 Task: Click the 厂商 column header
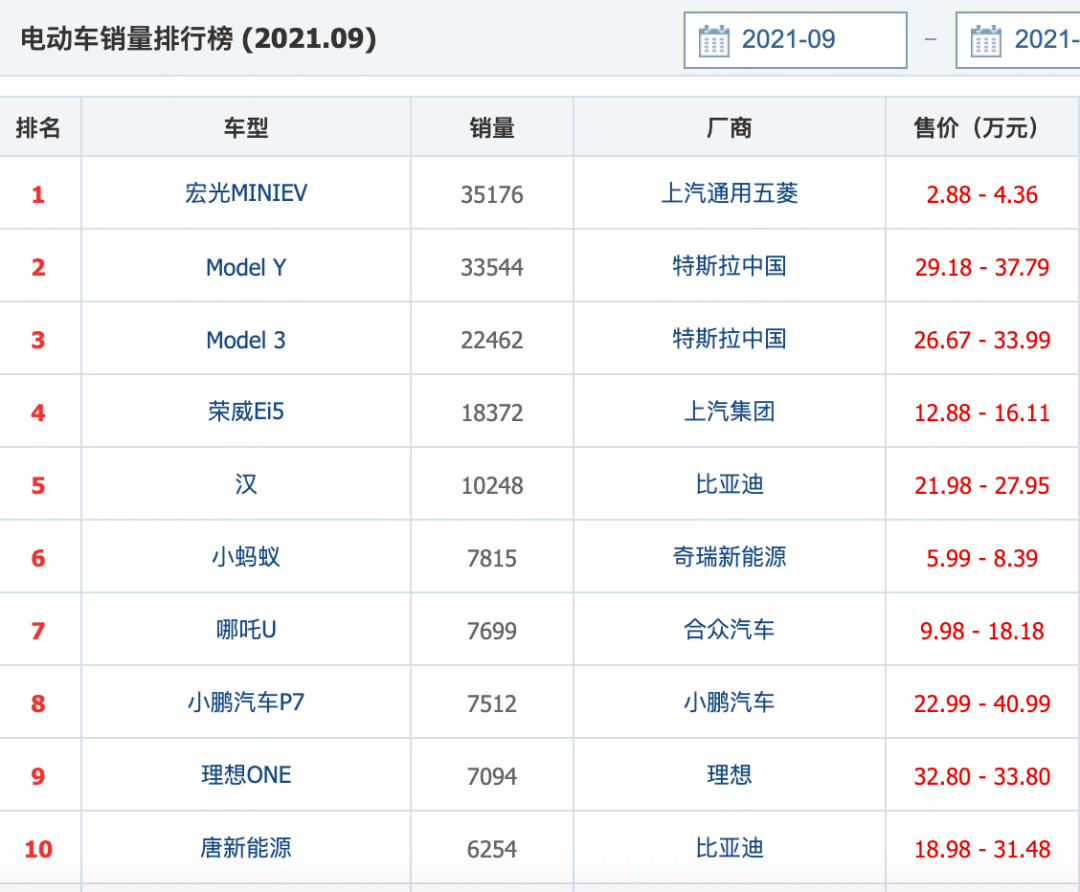729,127
